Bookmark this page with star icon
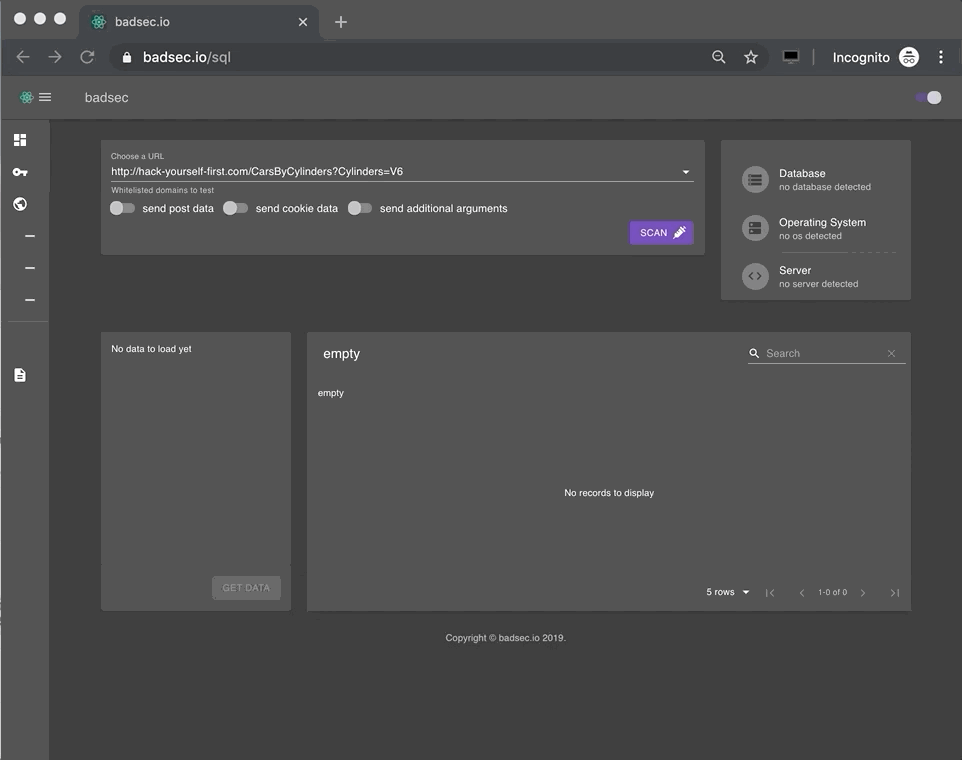962x760 pixels. (x=751, y=57)
